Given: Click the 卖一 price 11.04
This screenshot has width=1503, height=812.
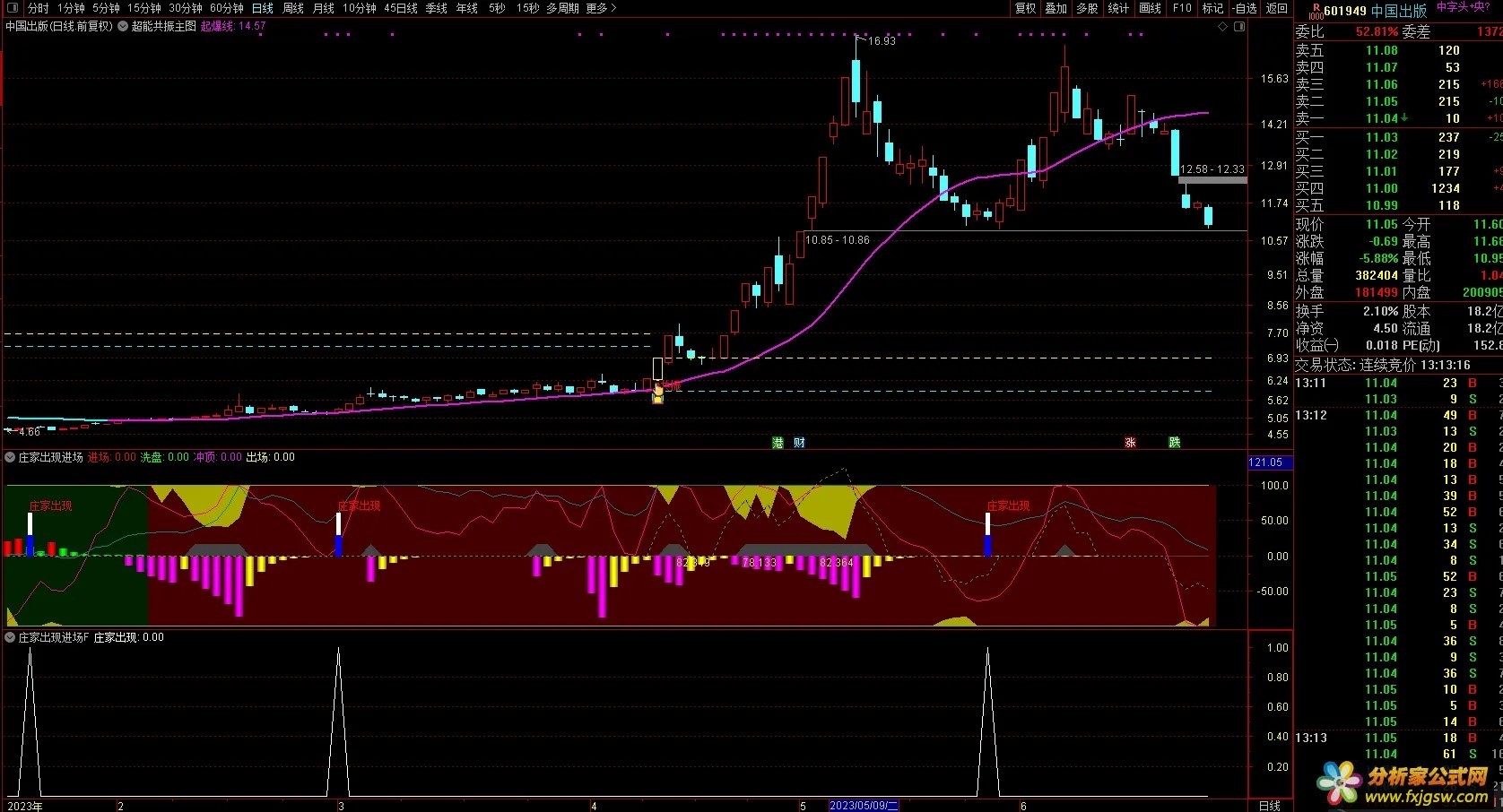Looking at the screenshot, I should [1382, 118].
